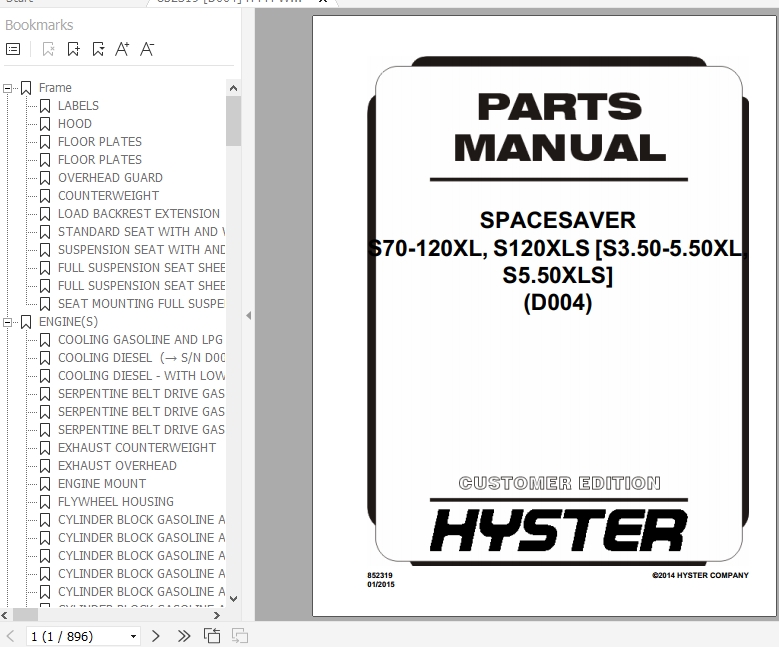Image resolution: width=779 pixels, height=647 pixels.
Task: Click the ©2014 HYSTER COMPANY text
Action: [x=700, y=575]
